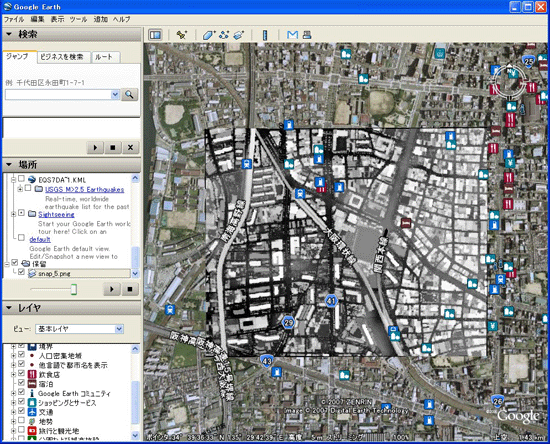Select the Add Polygon tool
This screenshot has height=444, width=550.
[208, 35]
